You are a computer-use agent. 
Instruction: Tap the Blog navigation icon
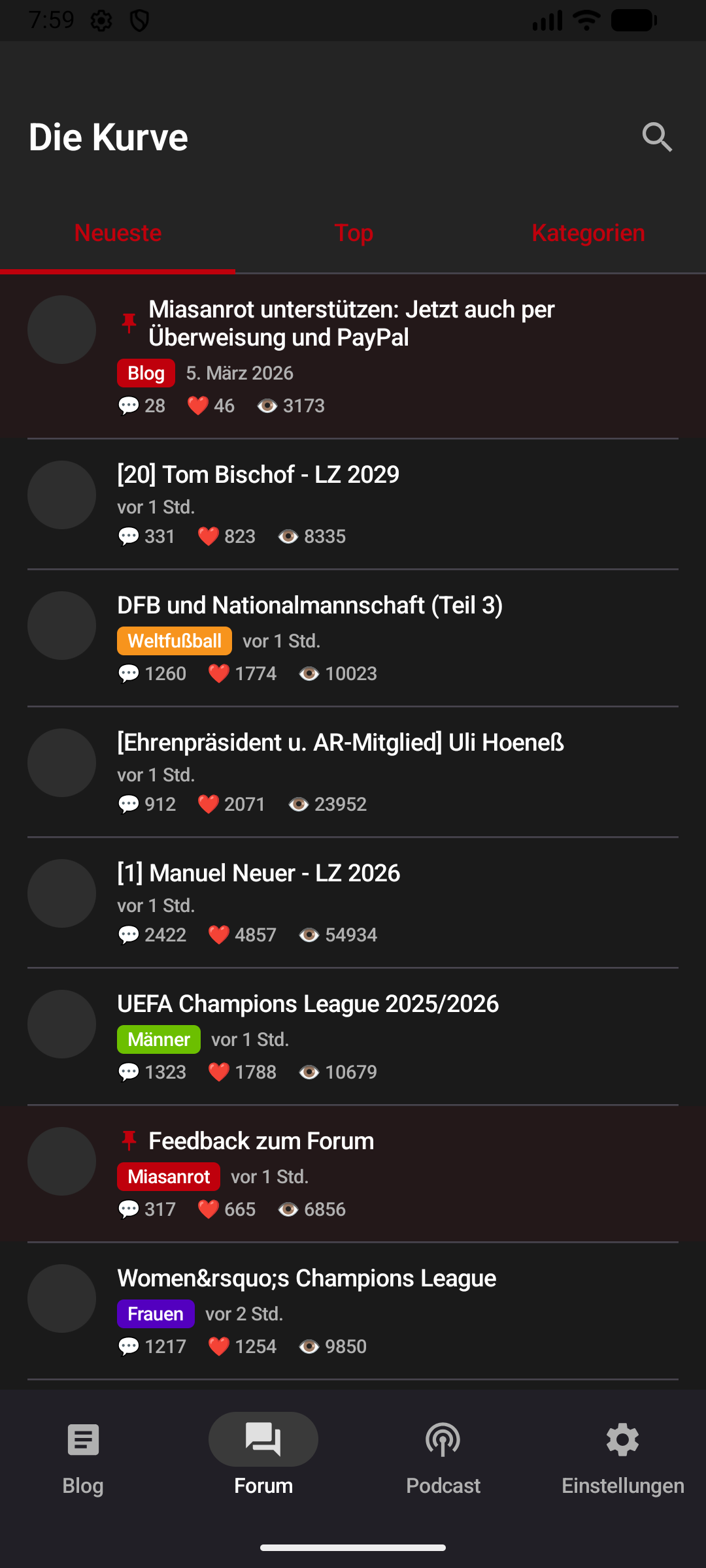point(83,1440)
